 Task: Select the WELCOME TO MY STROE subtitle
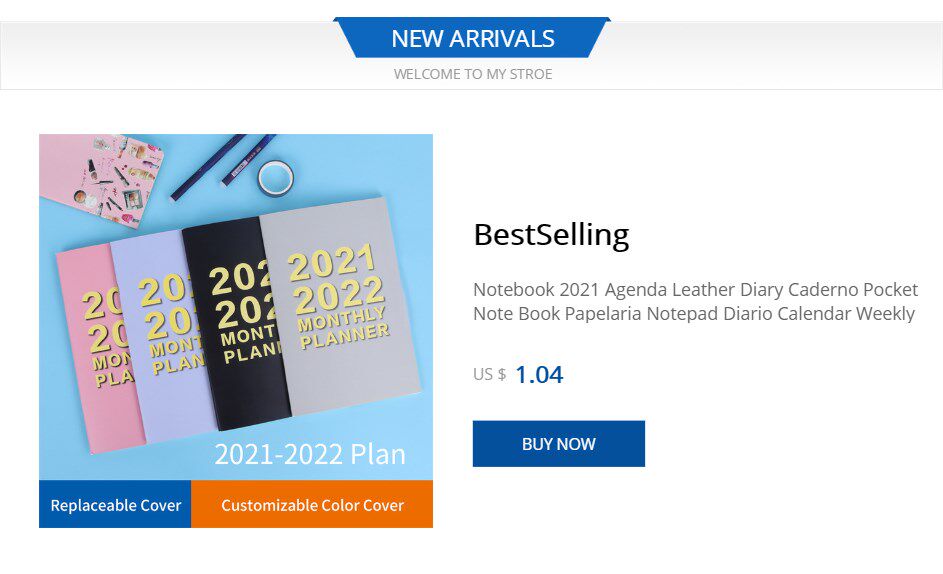tap(472, 74)
